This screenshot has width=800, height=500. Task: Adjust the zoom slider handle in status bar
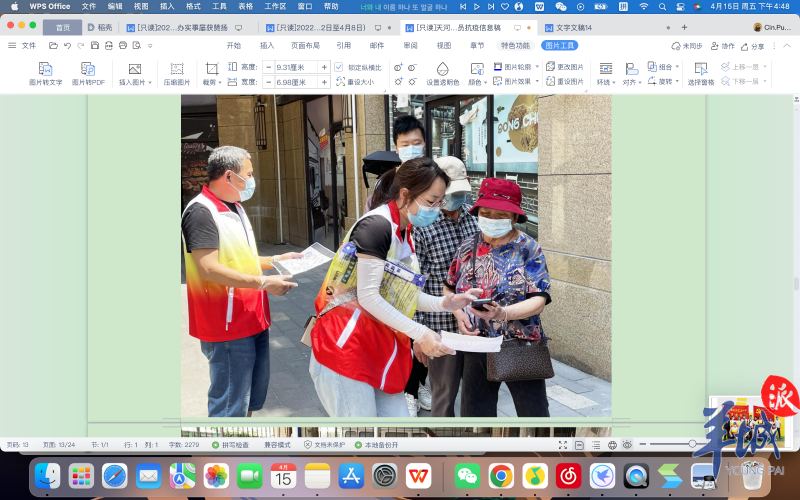(x=692, y=444)
